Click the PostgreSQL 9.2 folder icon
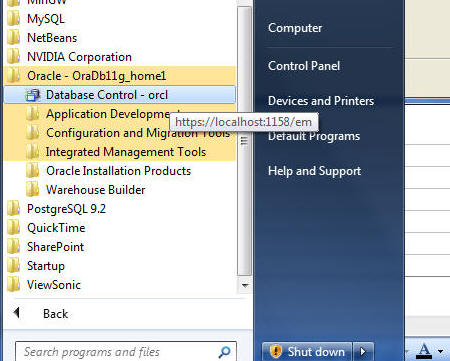The height and width of the screenshot is (361, 450). [13, 209]
